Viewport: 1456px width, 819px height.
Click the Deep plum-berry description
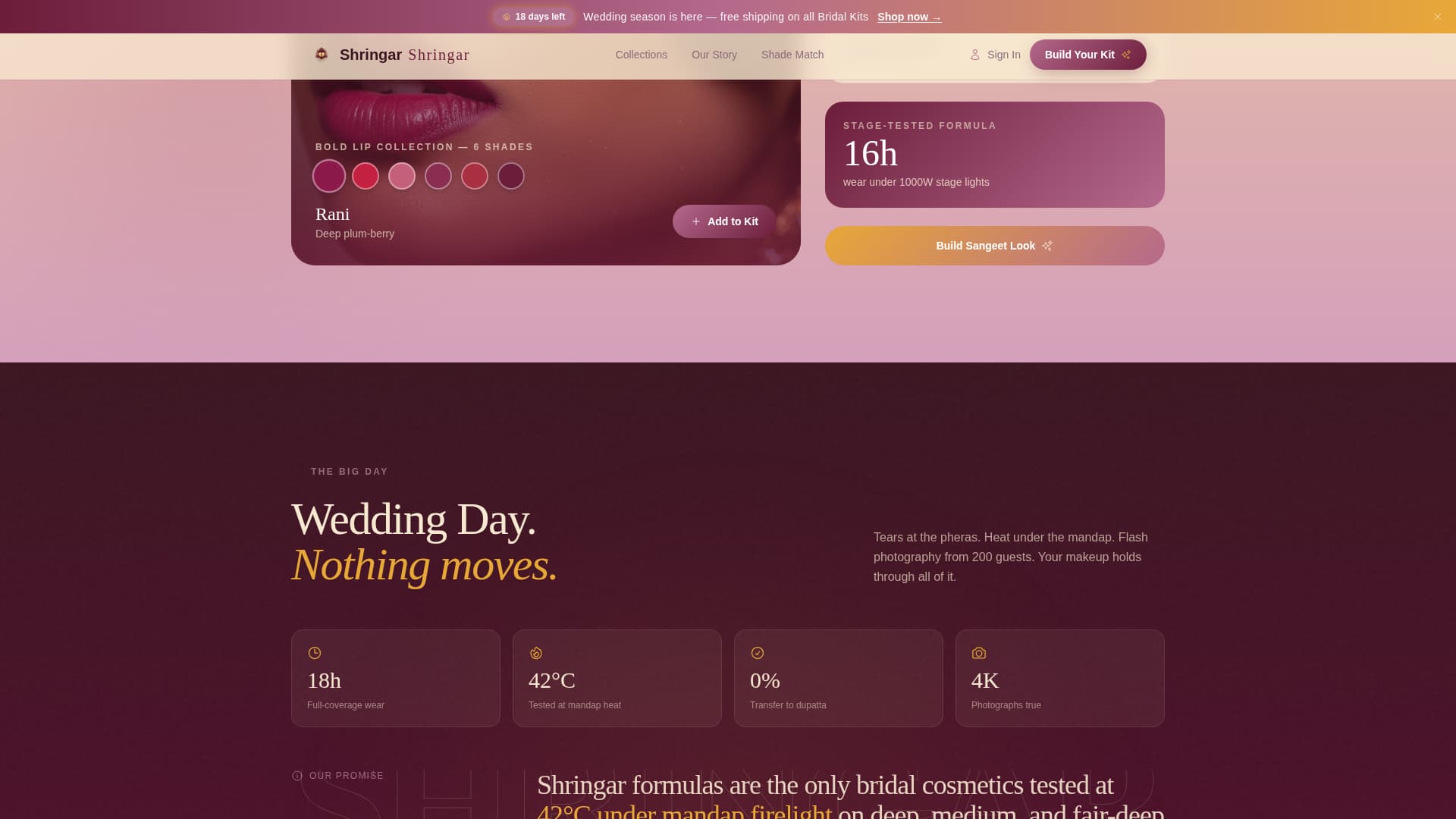[x=355, y=234]
